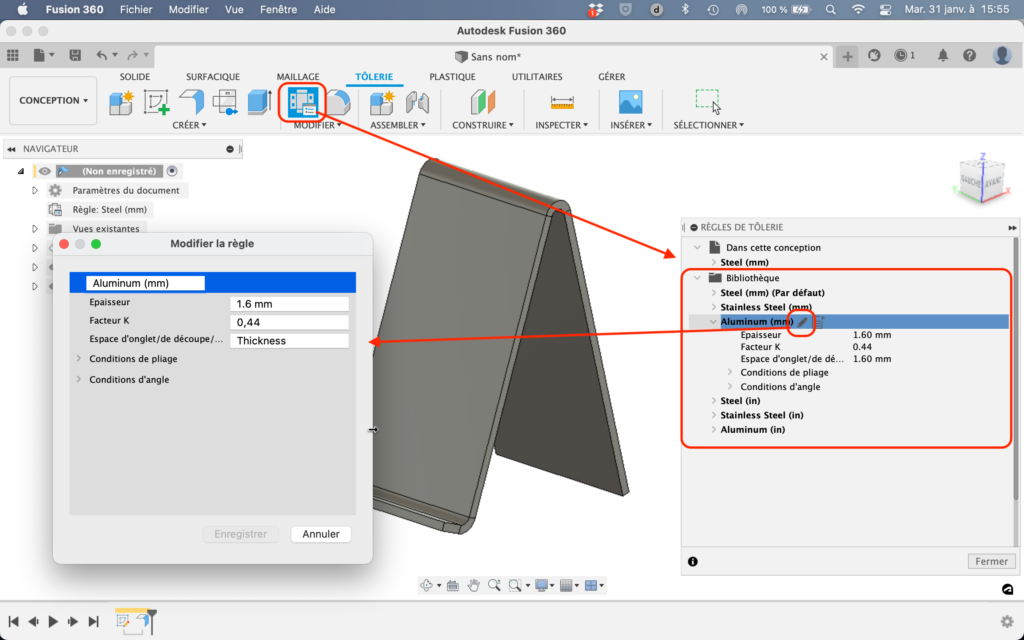This screenshot has height=640, width=1024.
Task: Open the Sheet Metal Rules tool
Action: (302, 103)
